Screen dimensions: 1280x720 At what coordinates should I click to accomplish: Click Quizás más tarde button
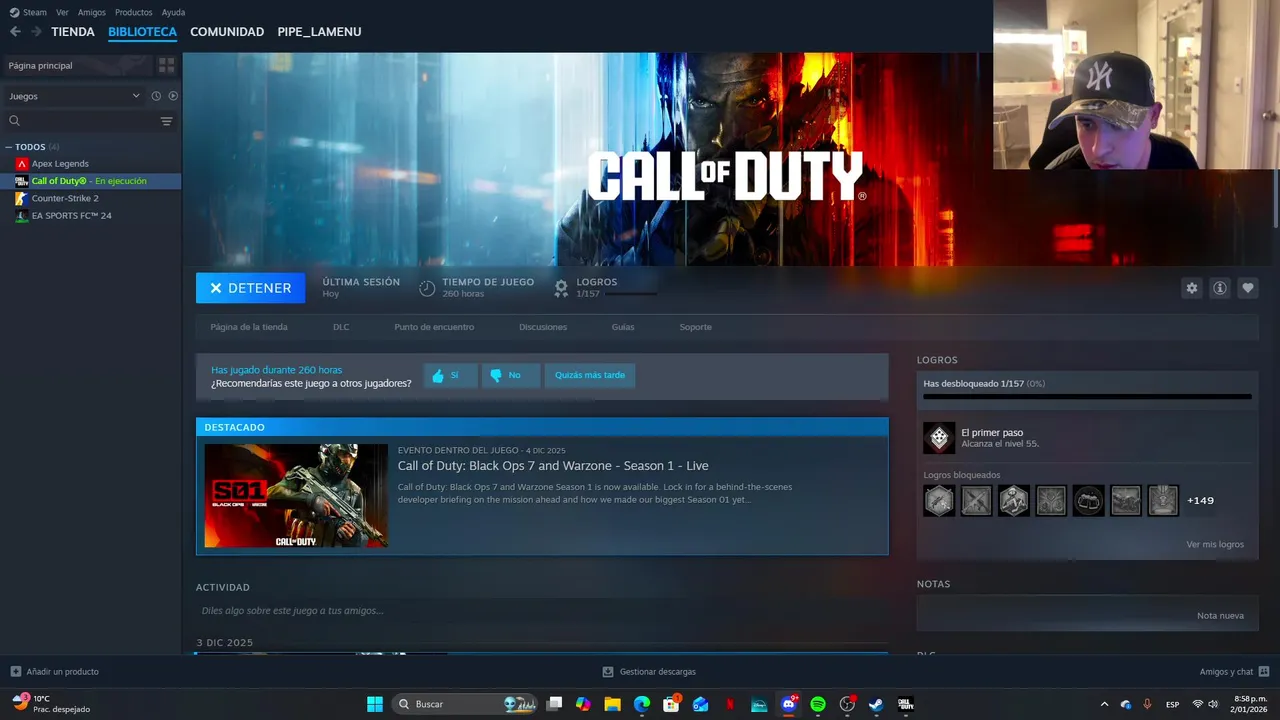(x=590, y=376)
